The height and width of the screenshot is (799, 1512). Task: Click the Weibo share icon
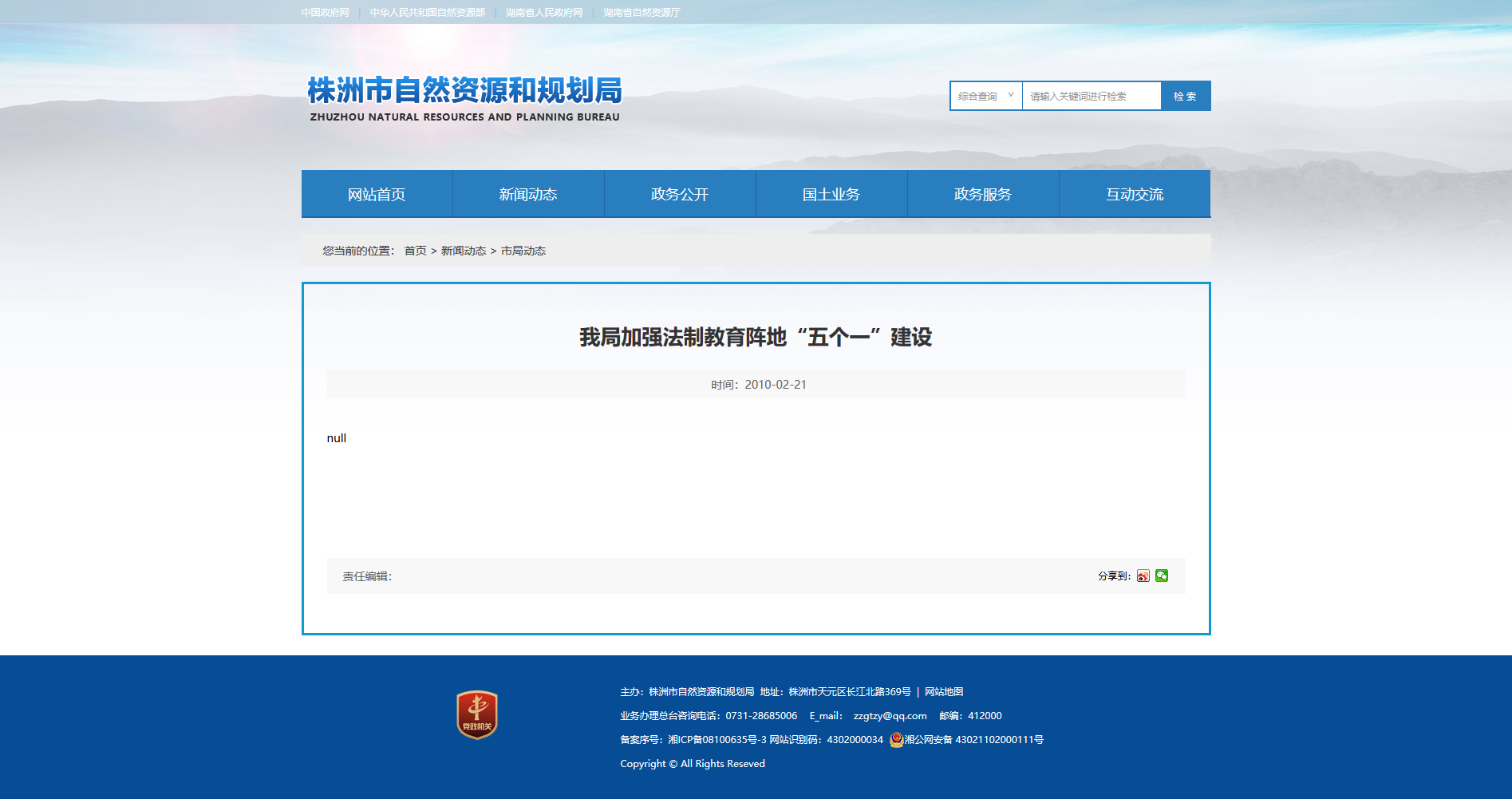[x=1143, y=576]
